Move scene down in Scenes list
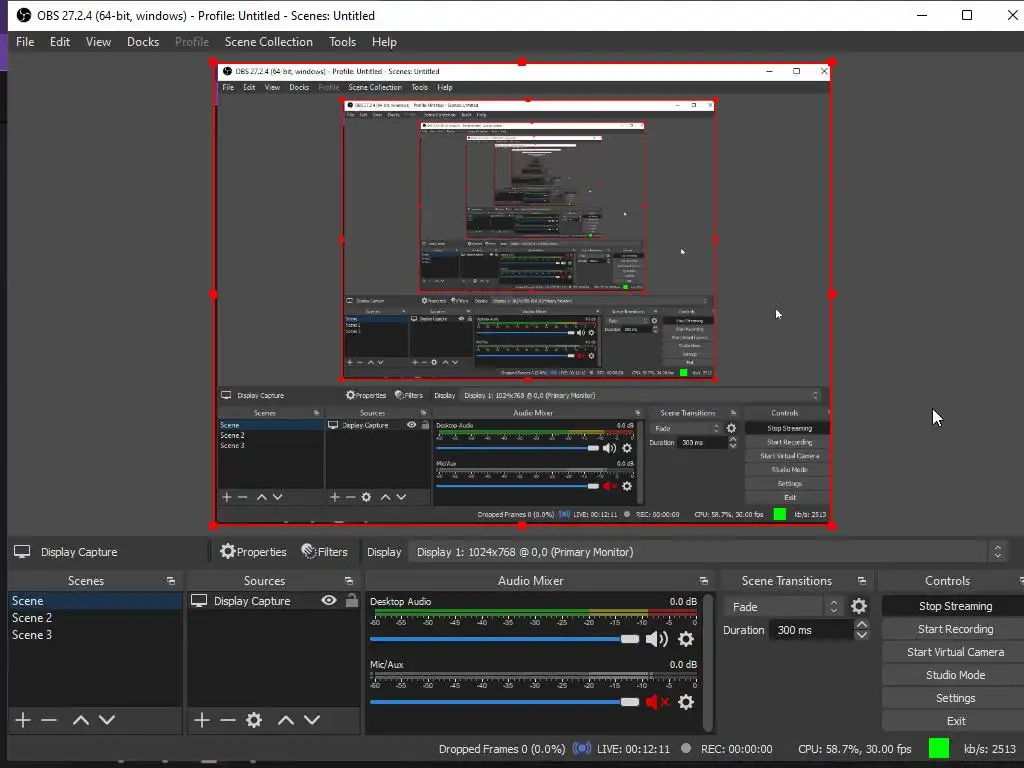 (x=107, y=720)
